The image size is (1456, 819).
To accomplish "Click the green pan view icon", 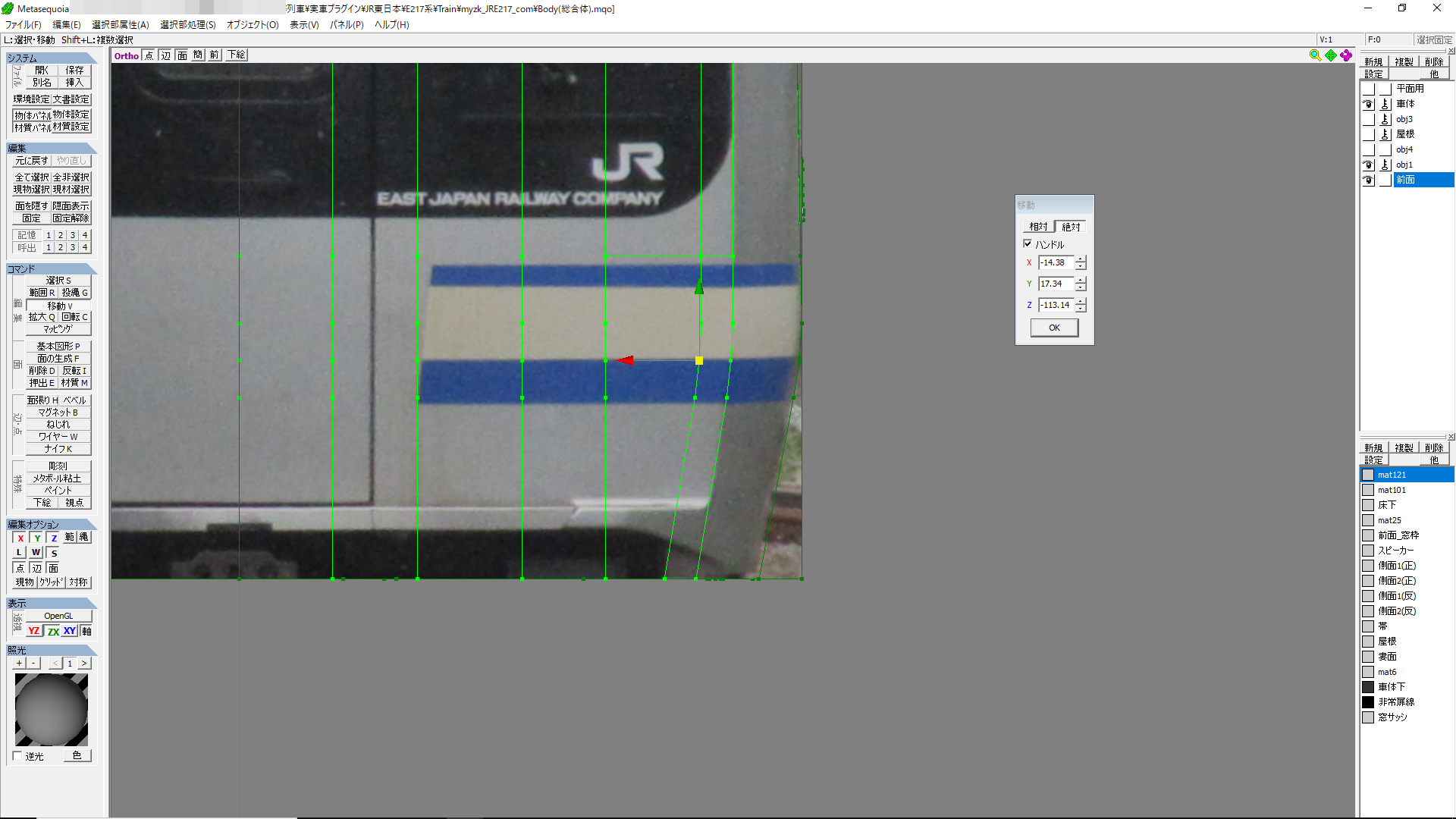I will pyautogui.click(x=1331, y=55).
